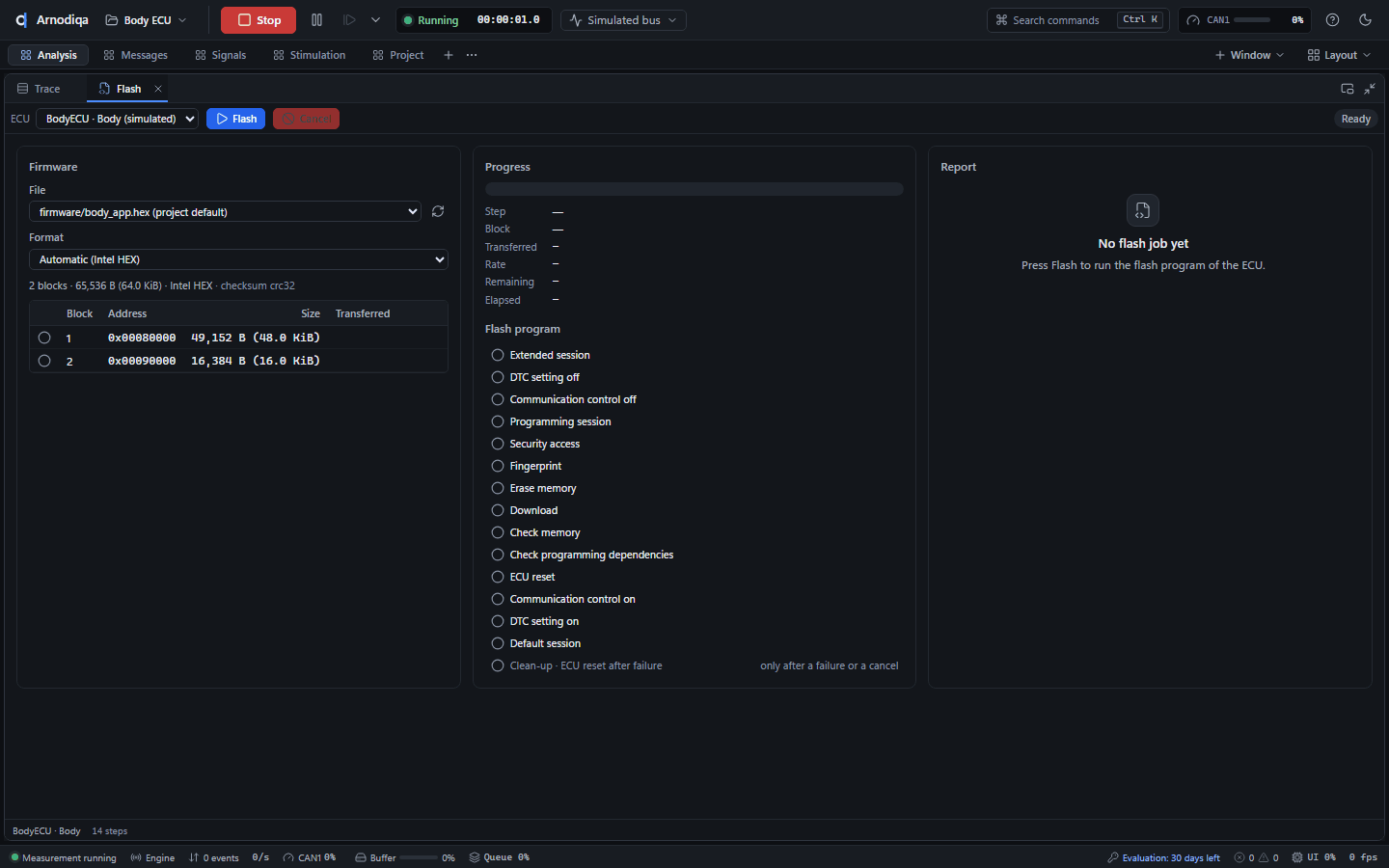Image resolution: width=1389 pixels, height=868 pixels.
Task: Toggle the dark mode moon icon
Action: [x=1365, y=20]
